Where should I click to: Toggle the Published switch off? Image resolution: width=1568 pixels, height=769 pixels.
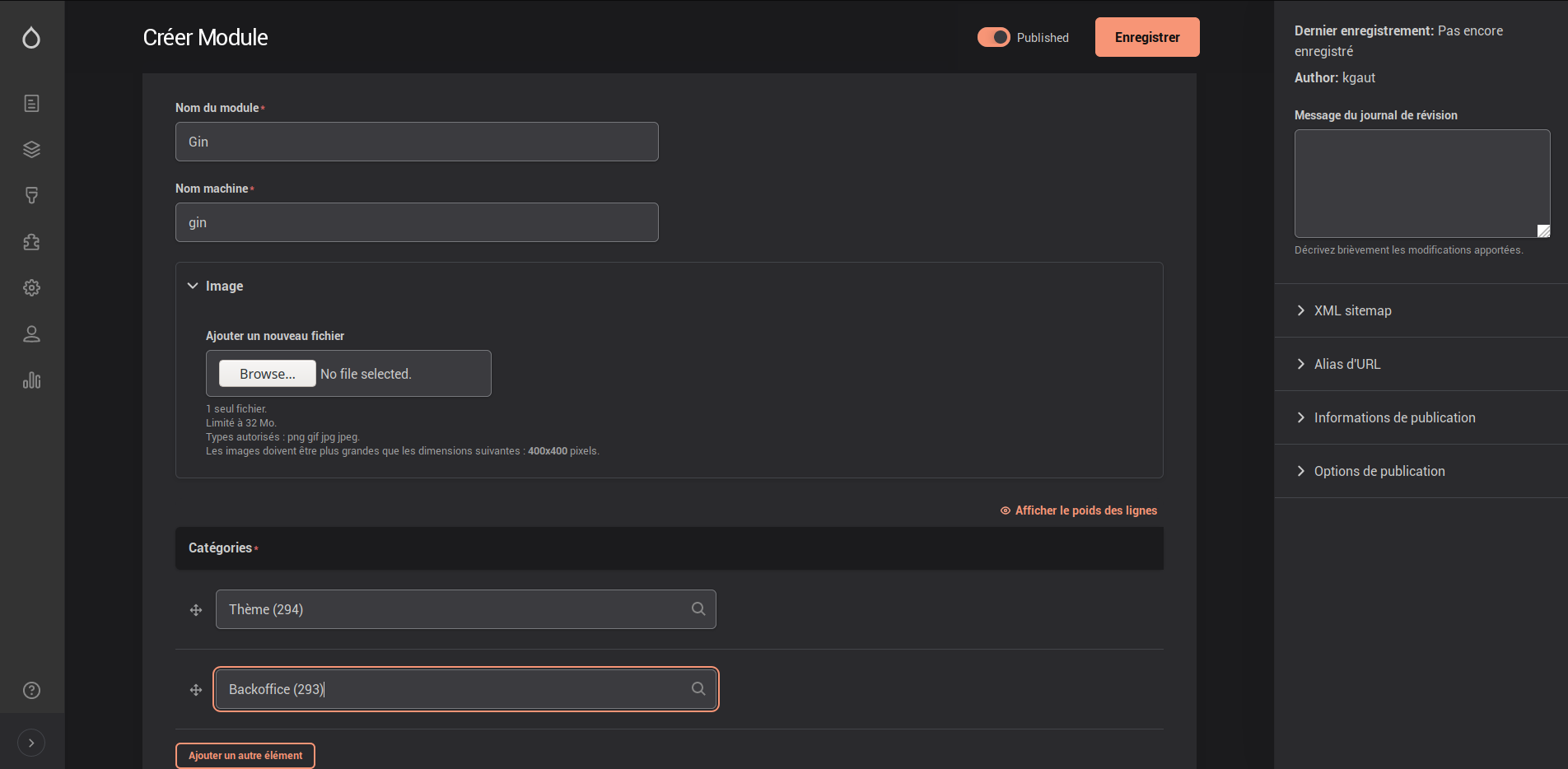pos(993,37)
